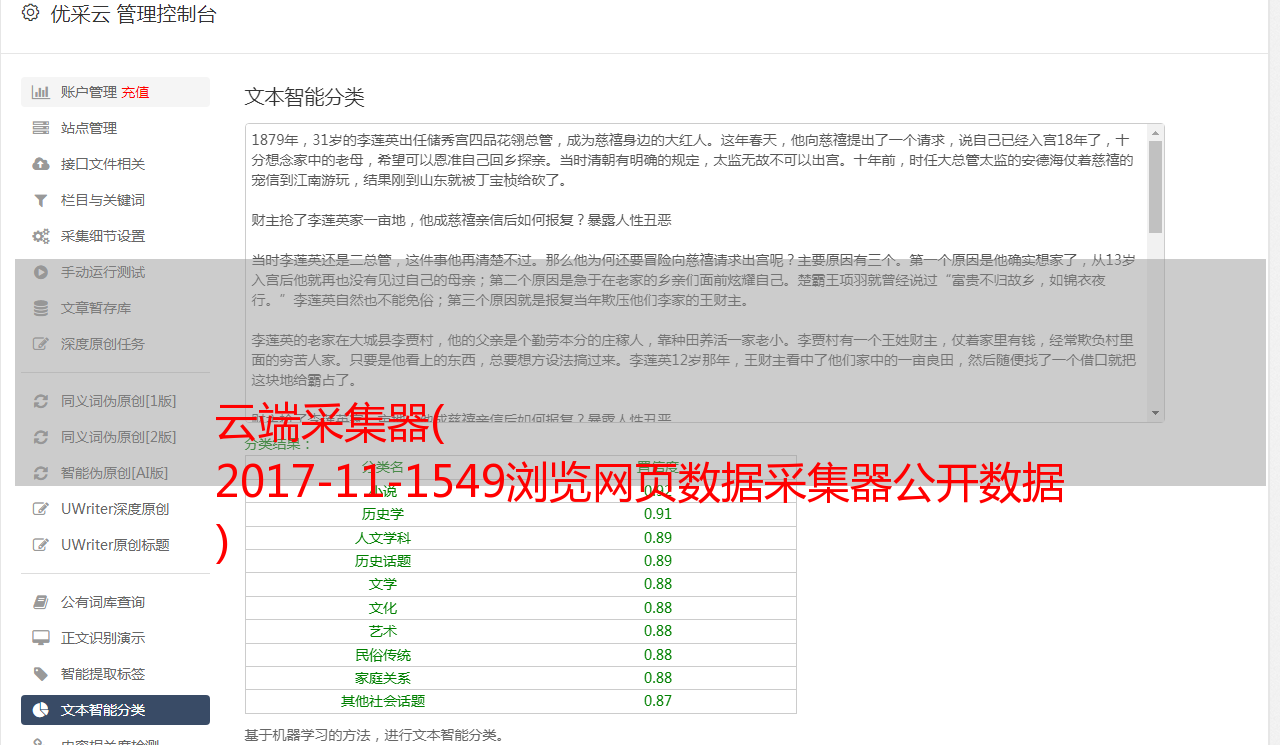Screen dimensions: 1280x745
Task: Click the monitor icon for 正文识别演示
Action: click(41, 638)
